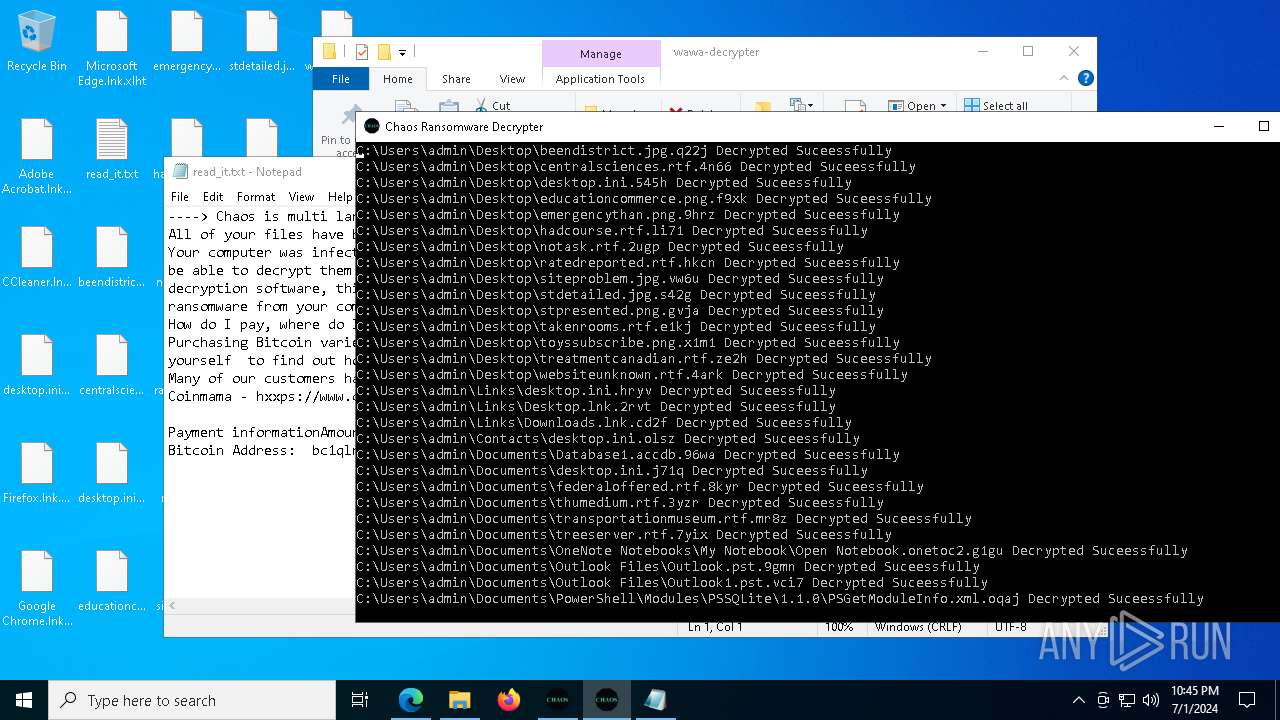Select the read_it.txt desktop file
Viewport: 1280px width, 720px height.
[112, 150]
